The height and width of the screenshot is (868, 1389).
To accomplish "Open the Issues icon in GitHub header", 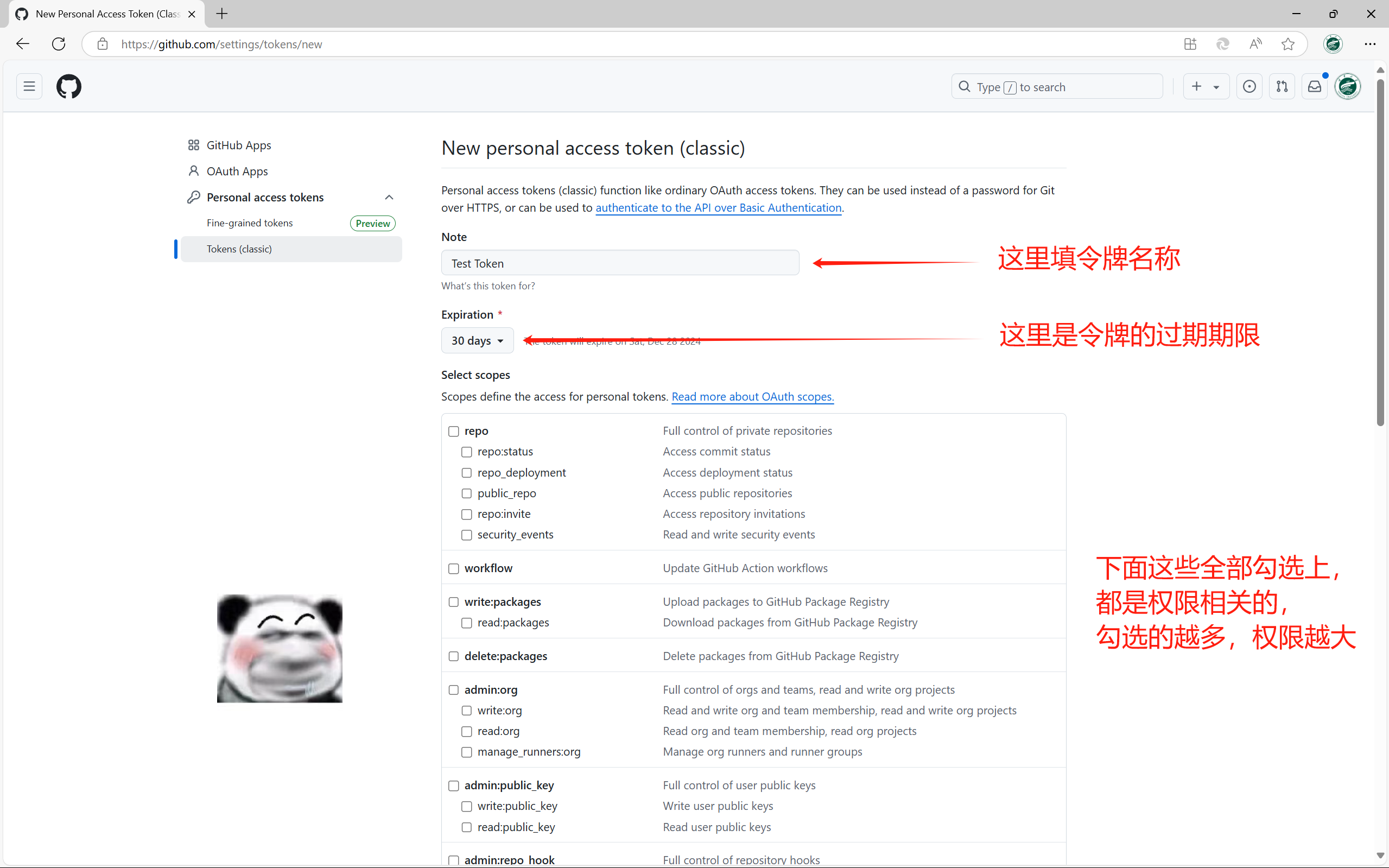I will 1250,87.
